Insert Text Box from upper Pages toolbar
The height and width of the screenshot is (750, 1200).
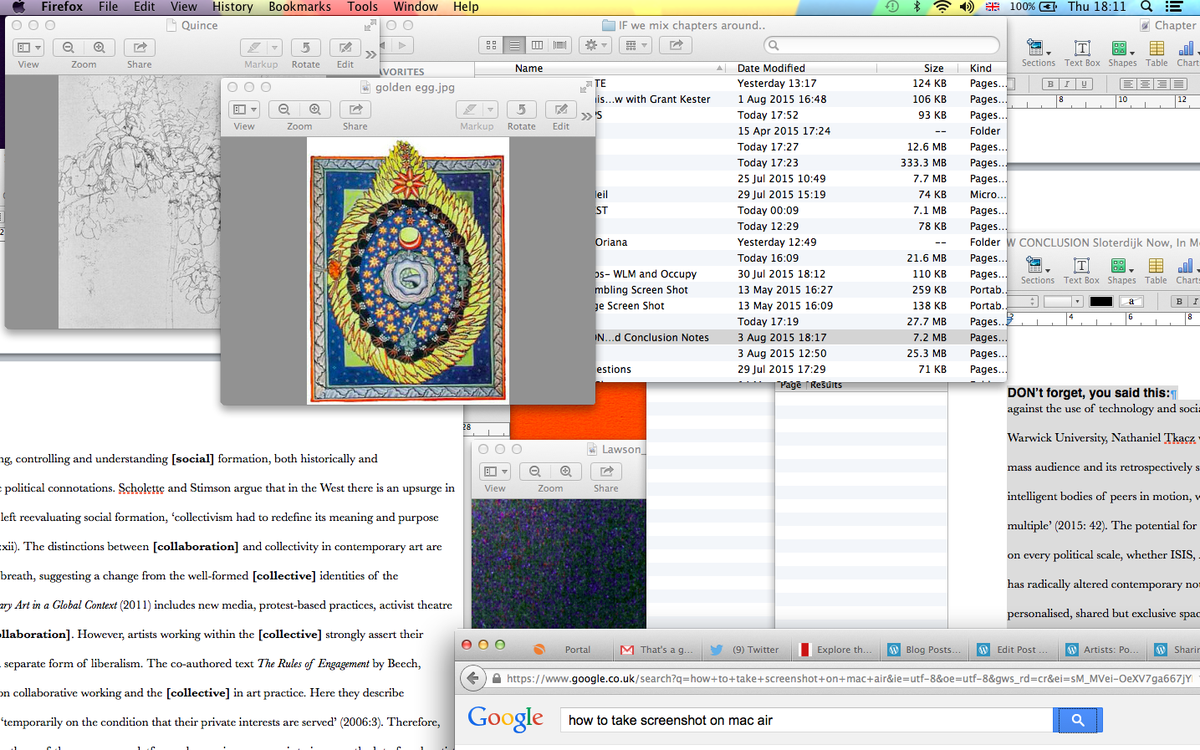(1081, 53)
